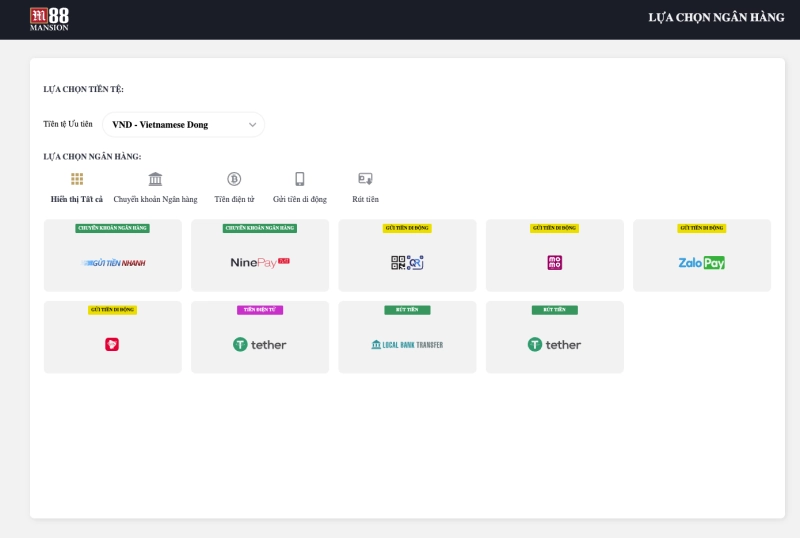Open the VND Vietnamese Dong currency dropdown
The width and height of the screenshot is (800, 538).
(183, 125)
